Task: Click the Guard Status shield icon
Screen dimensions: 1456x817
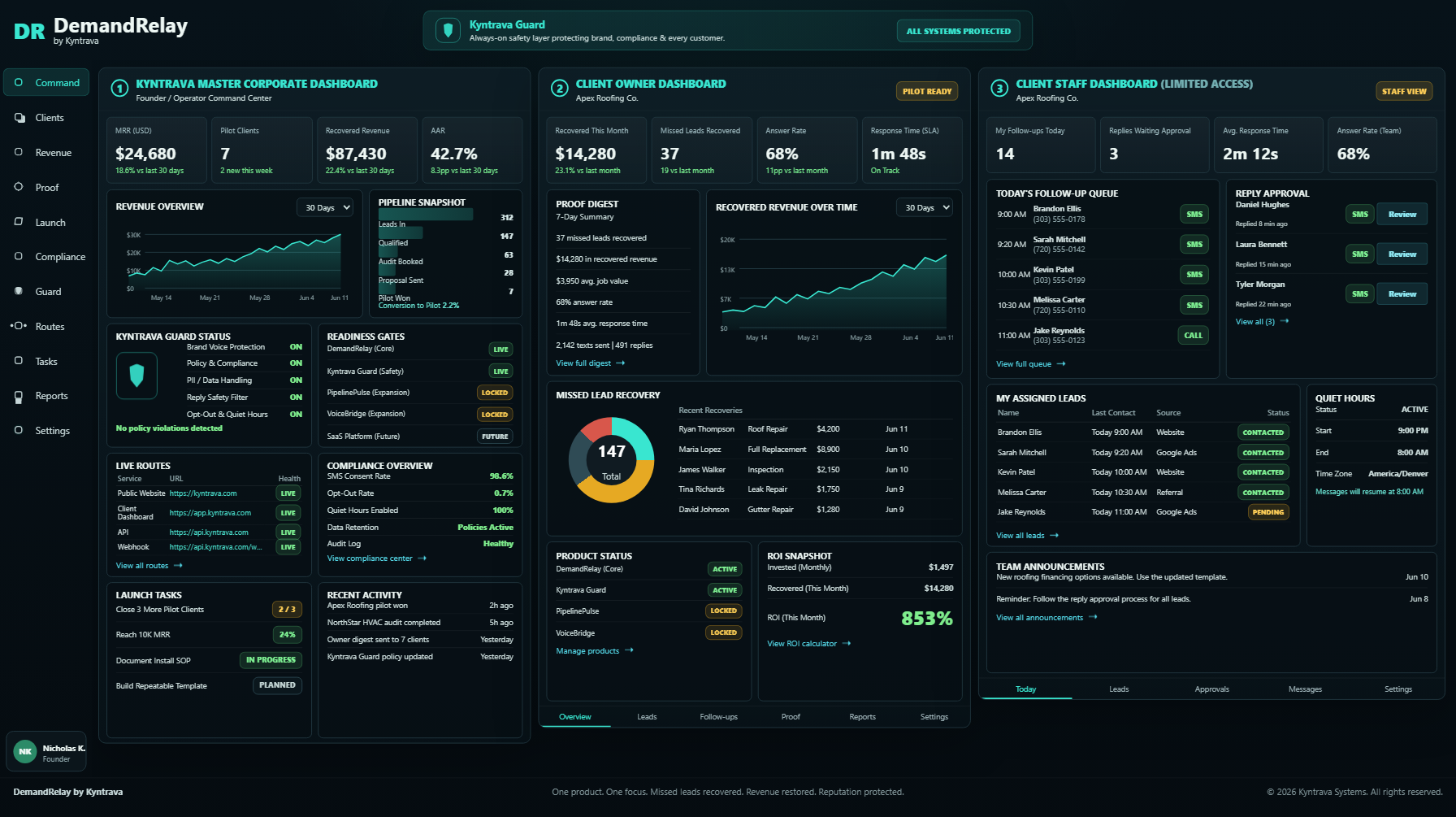Action: 136,376
